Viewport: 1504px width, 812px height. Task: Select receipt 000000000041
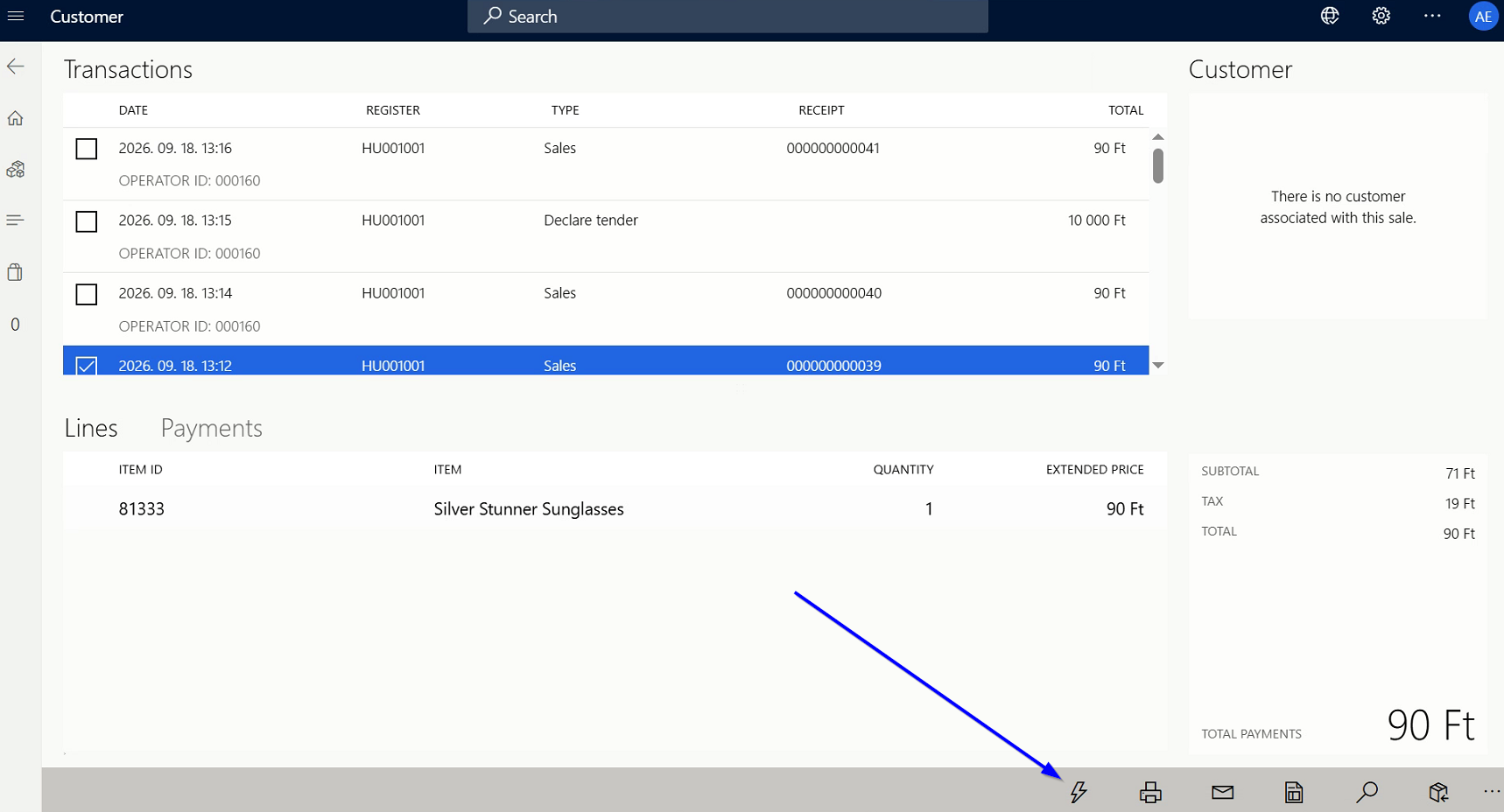(833, 149)
